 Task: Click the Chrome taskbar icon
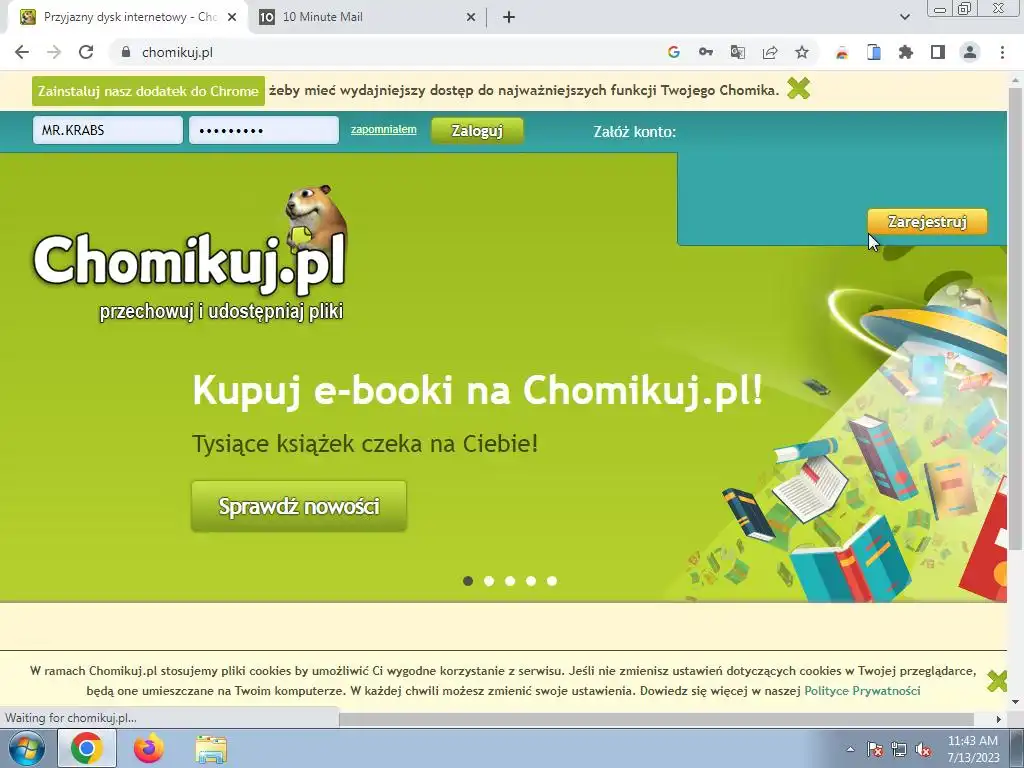click(x=87, y=748)
